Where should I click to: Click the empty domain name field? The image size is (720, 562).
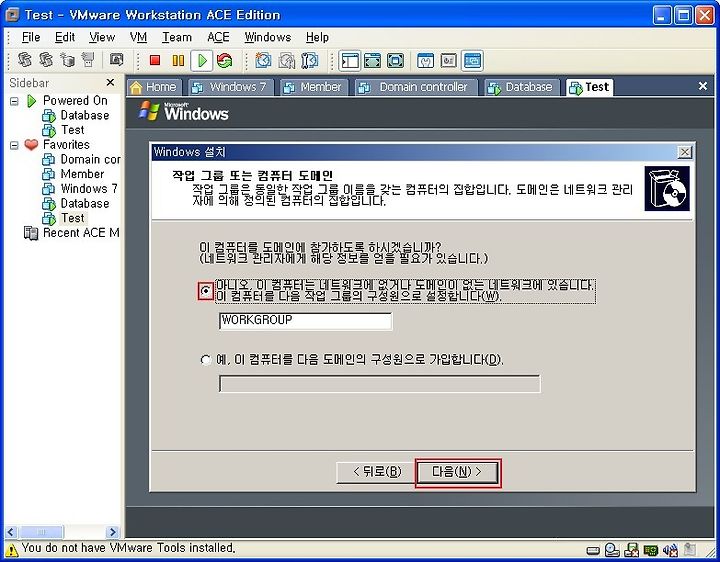(x=379, y=384)
